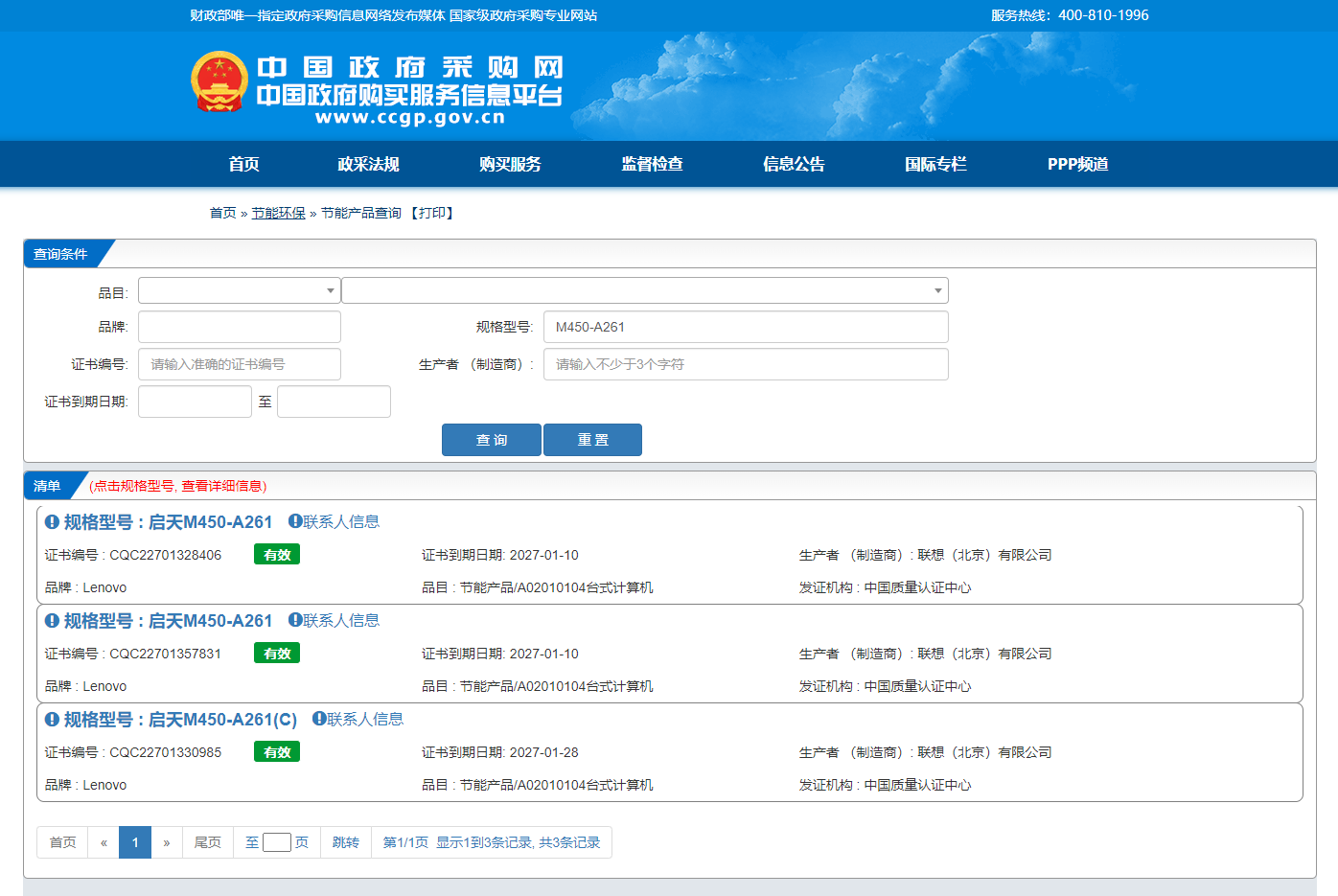Click 有效 badge for CQC22701328406
Screen dimensions: 1338x896
pyautogui.click(x=277, y=555)
